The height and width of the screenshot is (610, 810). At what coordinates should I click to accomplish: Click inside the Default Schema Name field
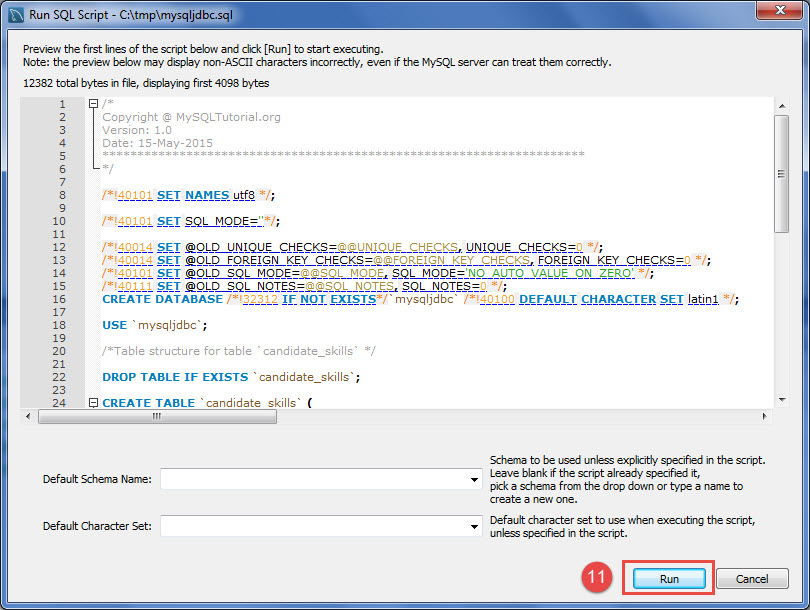[300, 479]
